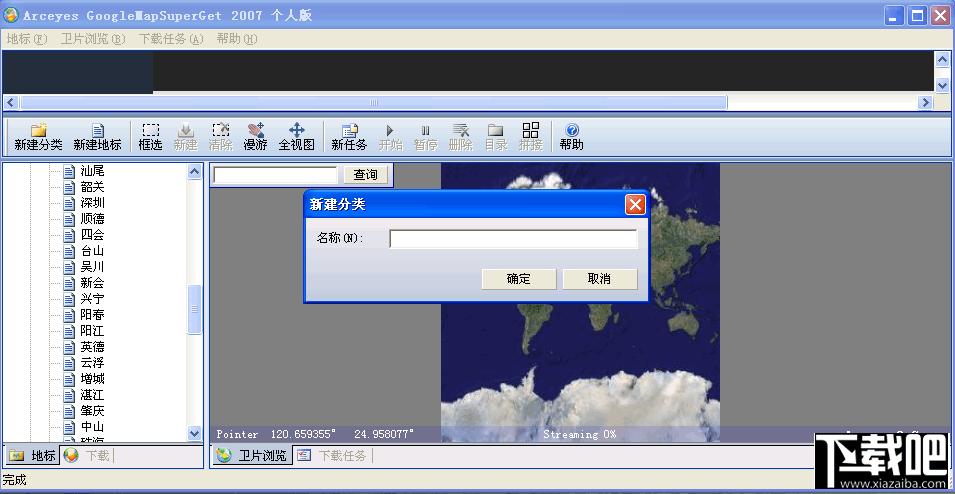955x494 pixels.
Task: Click the 新建 download toolbar icon
Action: [185, 137]
